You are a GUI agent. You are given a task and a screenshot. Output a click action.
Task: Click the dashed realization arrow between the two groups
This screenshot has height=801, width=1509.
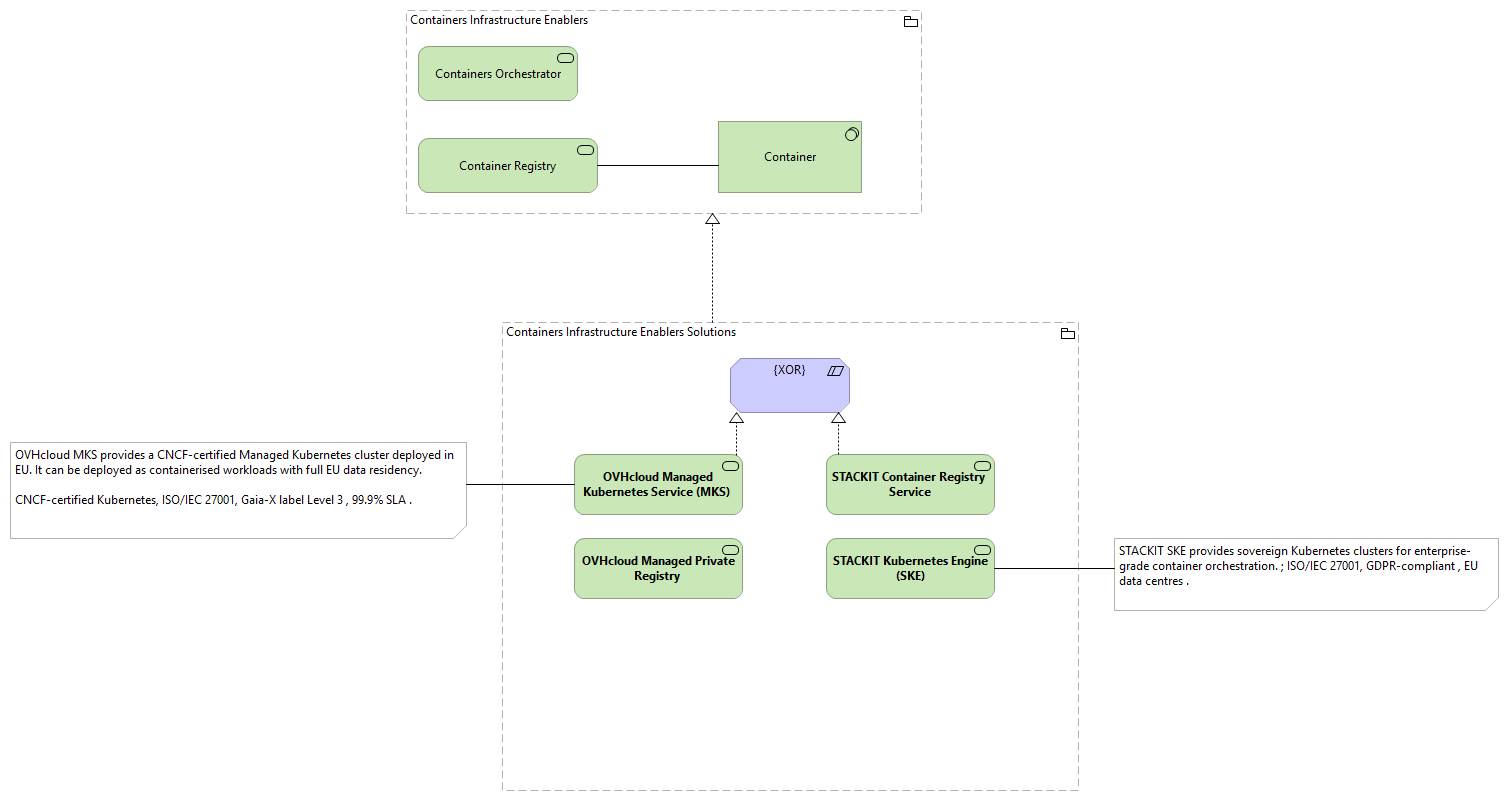[x=712, y=268]
